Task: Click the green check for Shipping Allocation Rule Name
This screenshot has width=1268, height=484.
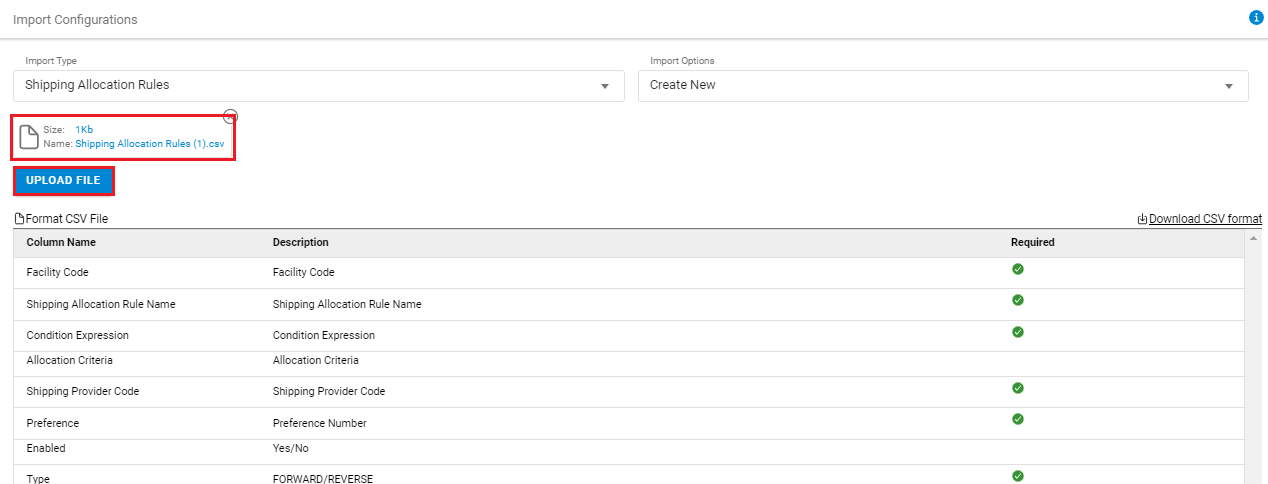Action: (x=1018, y=300)
